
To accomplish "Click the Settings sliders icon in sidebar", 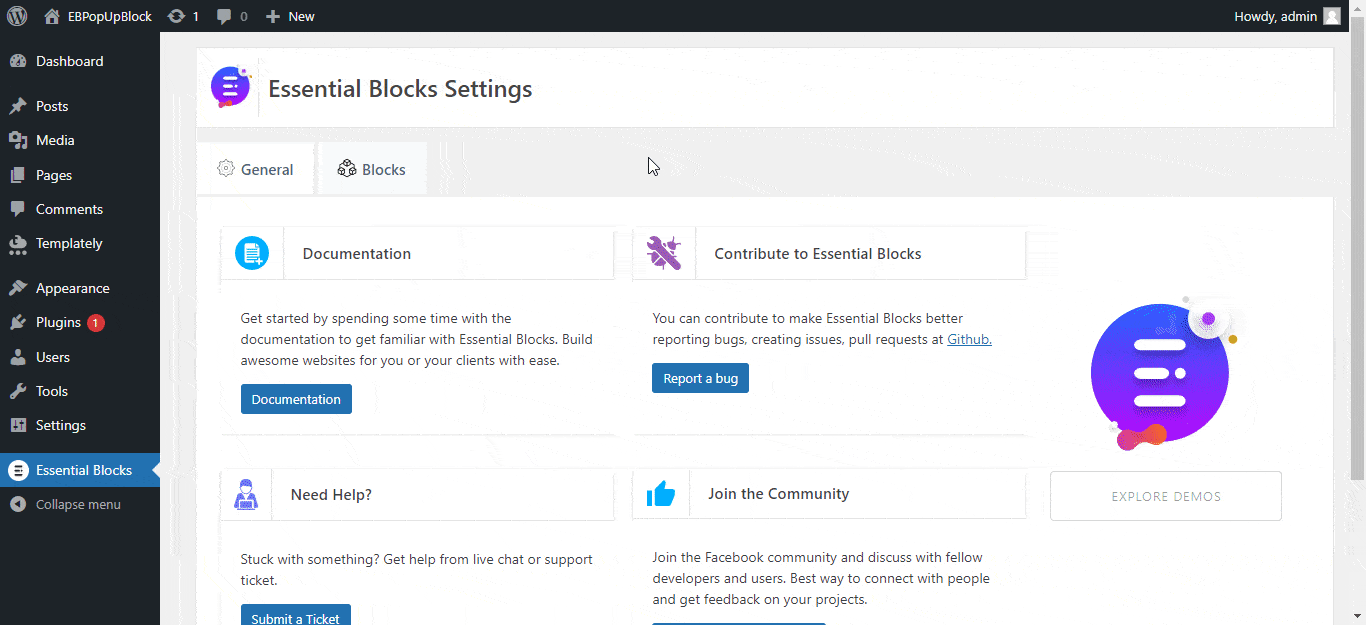I will pyautogui.click(x=18, y=425).
